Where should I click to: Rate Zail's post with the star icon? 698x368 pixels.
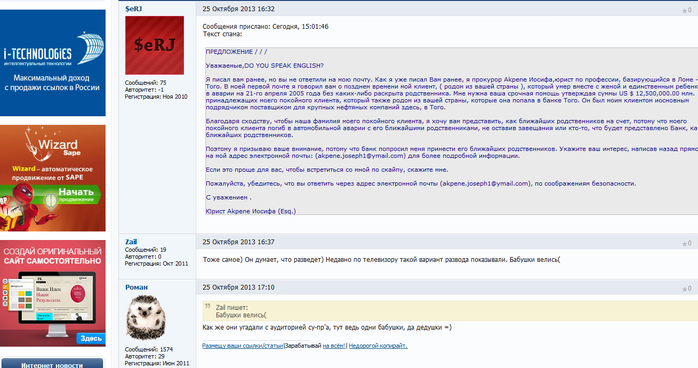click(686, 243)
